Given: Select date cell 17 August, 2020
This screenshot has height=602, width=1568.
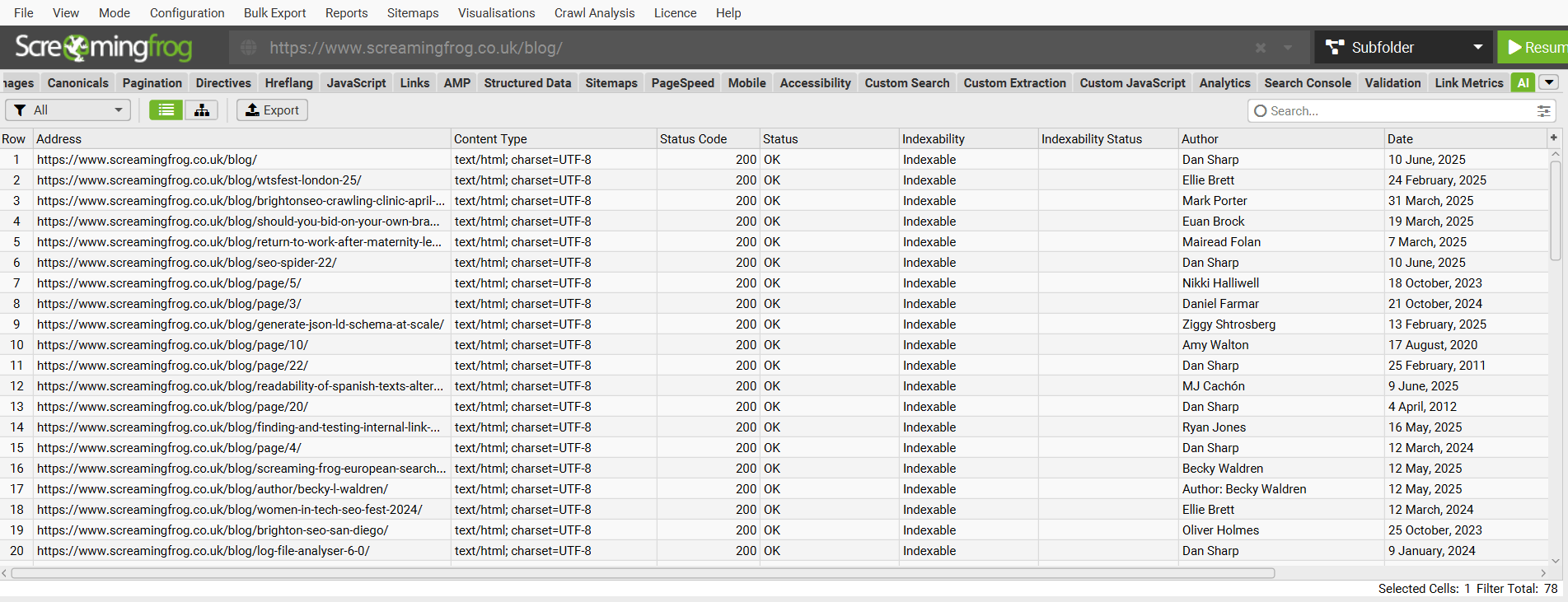Looking at the screenshot, I should pyautogui.click(x=1466, y=344).
